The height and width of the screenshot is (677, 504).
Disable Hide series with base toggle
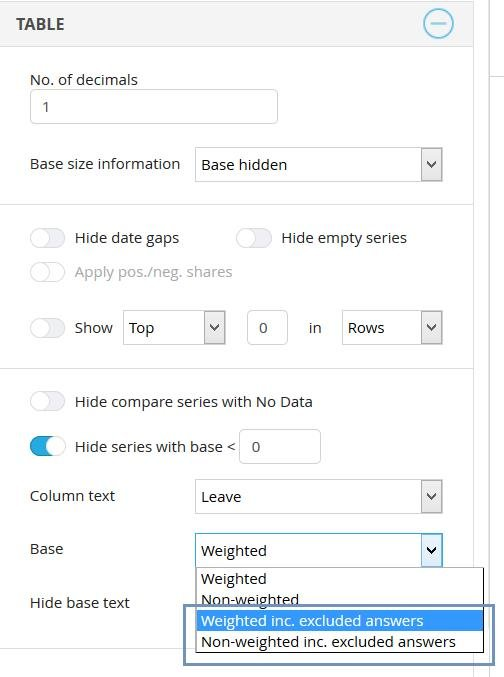[48, 446]
